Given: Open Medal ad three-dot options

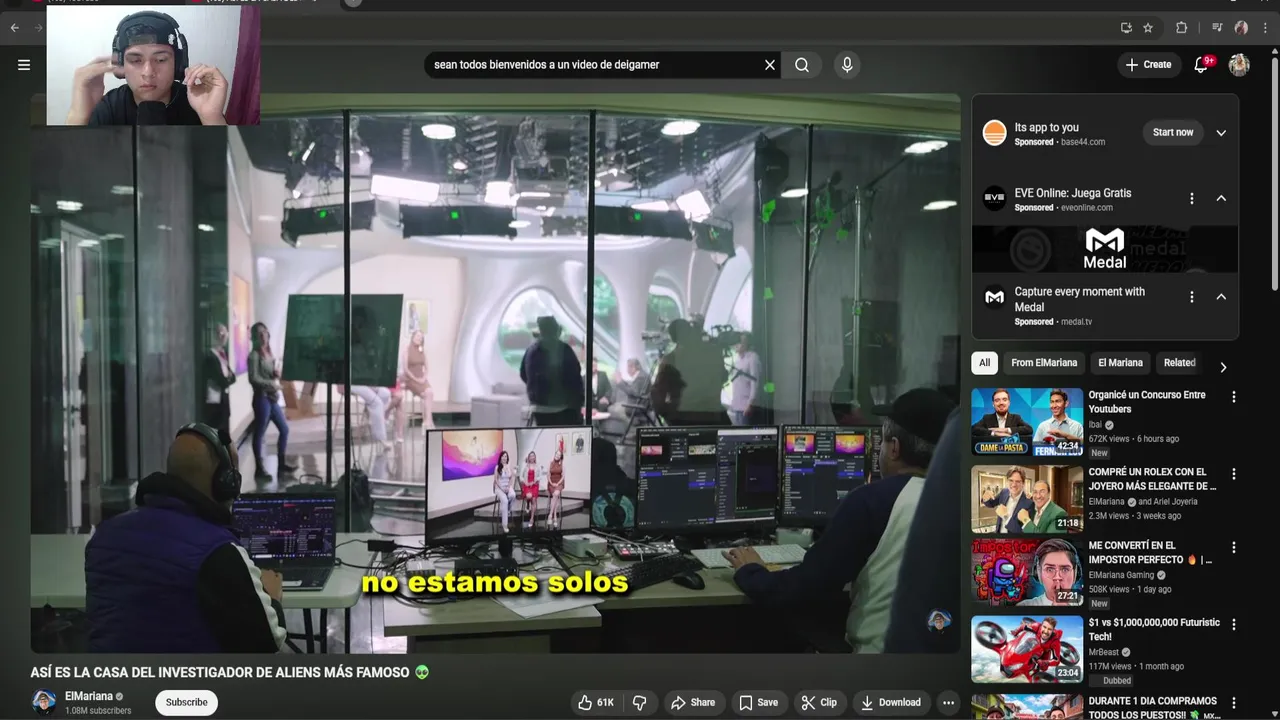Looking at the screenshot, I should tap(1191, 297).
